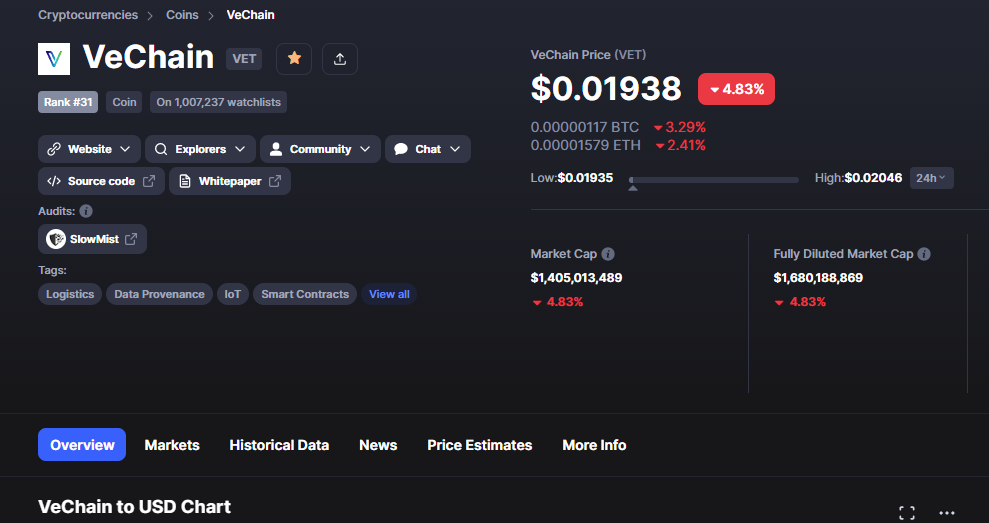Open chart more options ellipsis
Screen dimensions: 989x523
pyautogui.click(x=947, y=512)
